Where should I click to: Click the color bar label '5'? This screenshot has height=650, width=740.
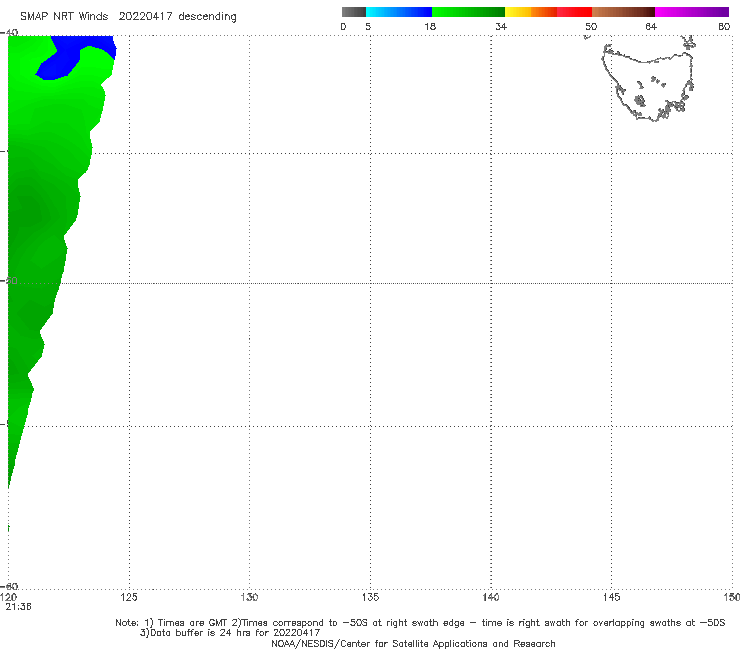368,26
